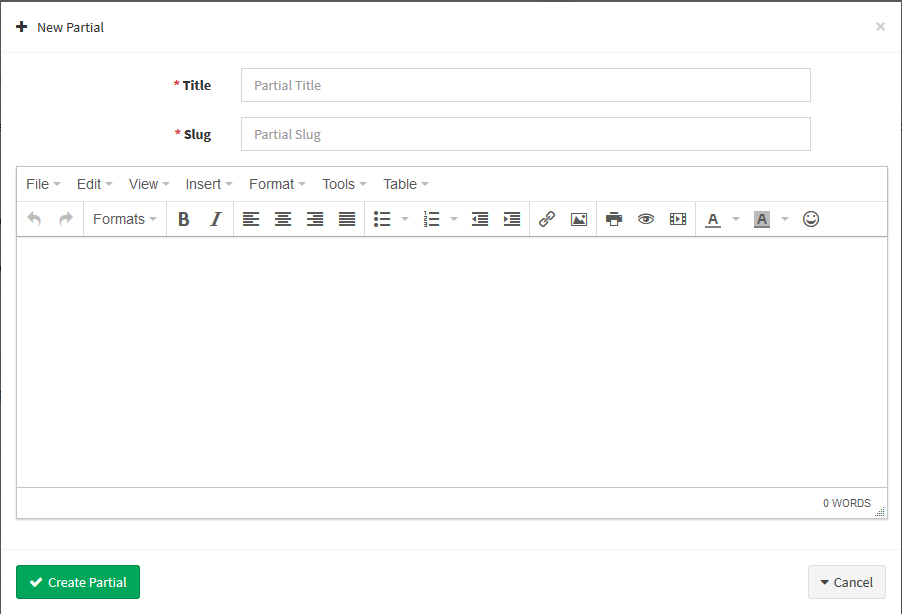The height and width of the screenshot is (614, 902).
Task: Insert an image
Action: (x=579, y=219)
